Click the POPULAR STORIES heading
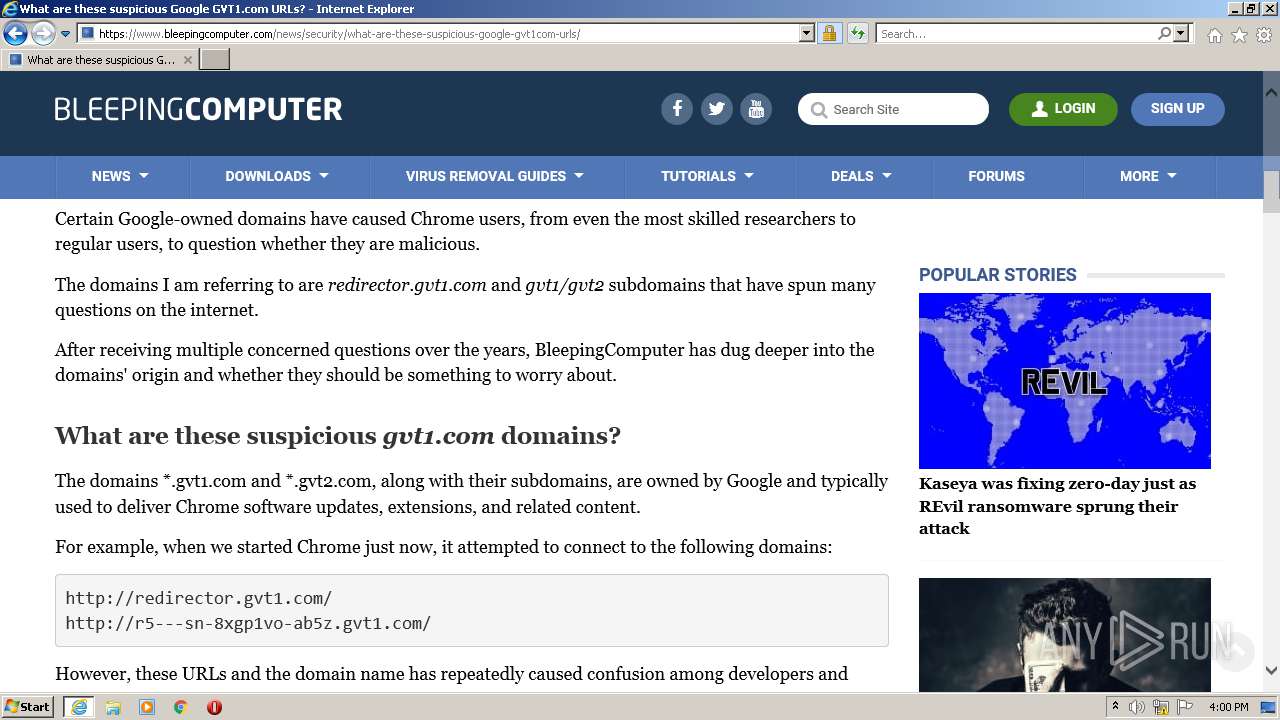The width and height of the screenshot is (1280, 720). [x=997, y=275]
